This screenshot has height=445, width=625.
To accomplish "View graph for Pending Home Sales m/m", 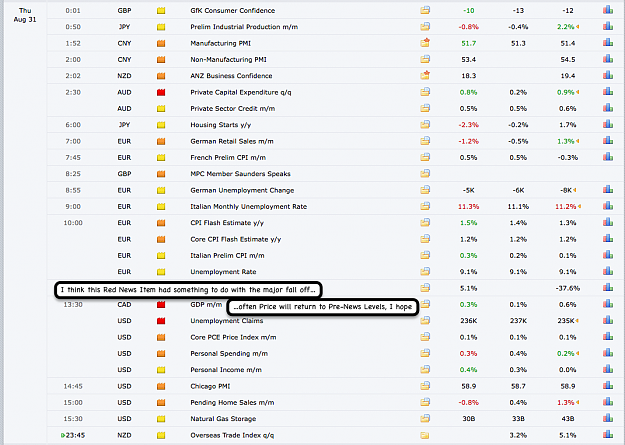I will [x=608, y=402].
